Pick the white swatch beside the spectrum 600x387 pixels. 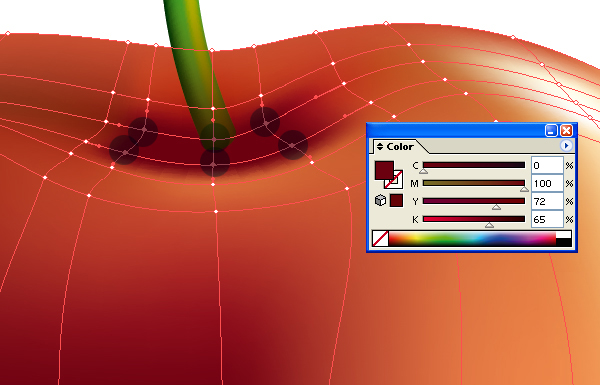pyautogui.click(x=564, y=234)
